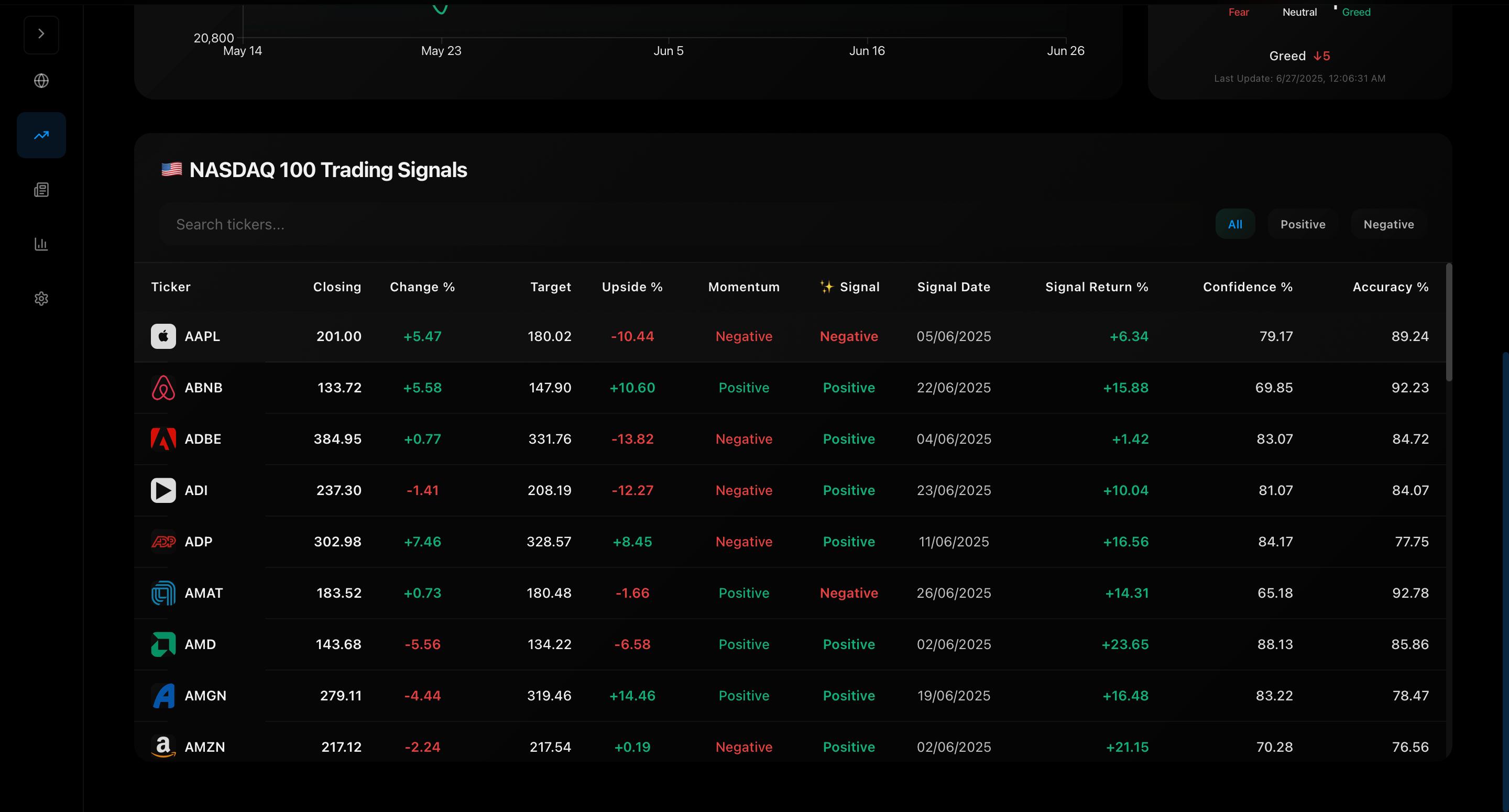Click the AMD logo icon

[x=163, y=644]
